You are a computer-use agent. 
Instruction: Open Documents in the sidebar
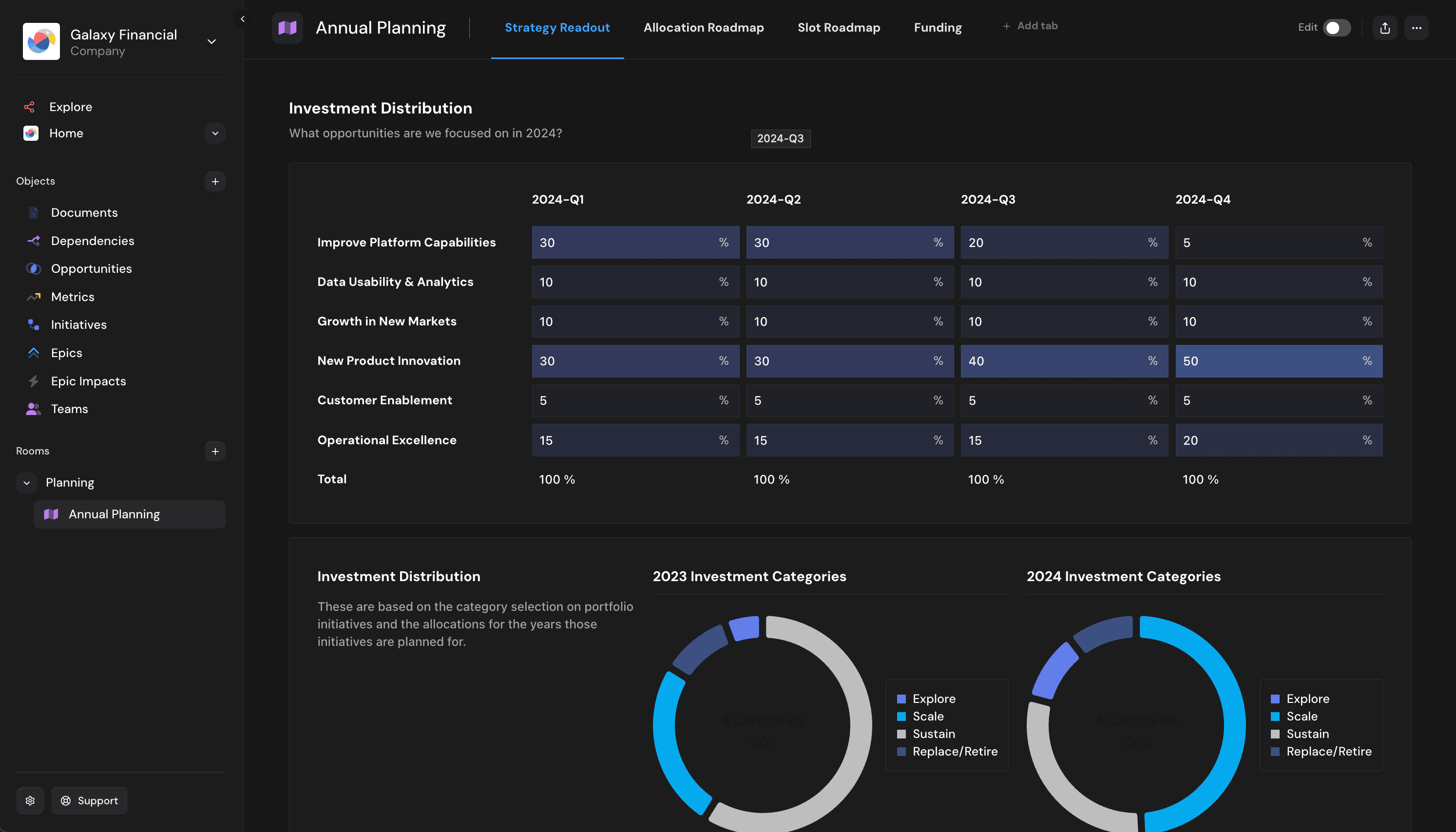tap(84, 212)
